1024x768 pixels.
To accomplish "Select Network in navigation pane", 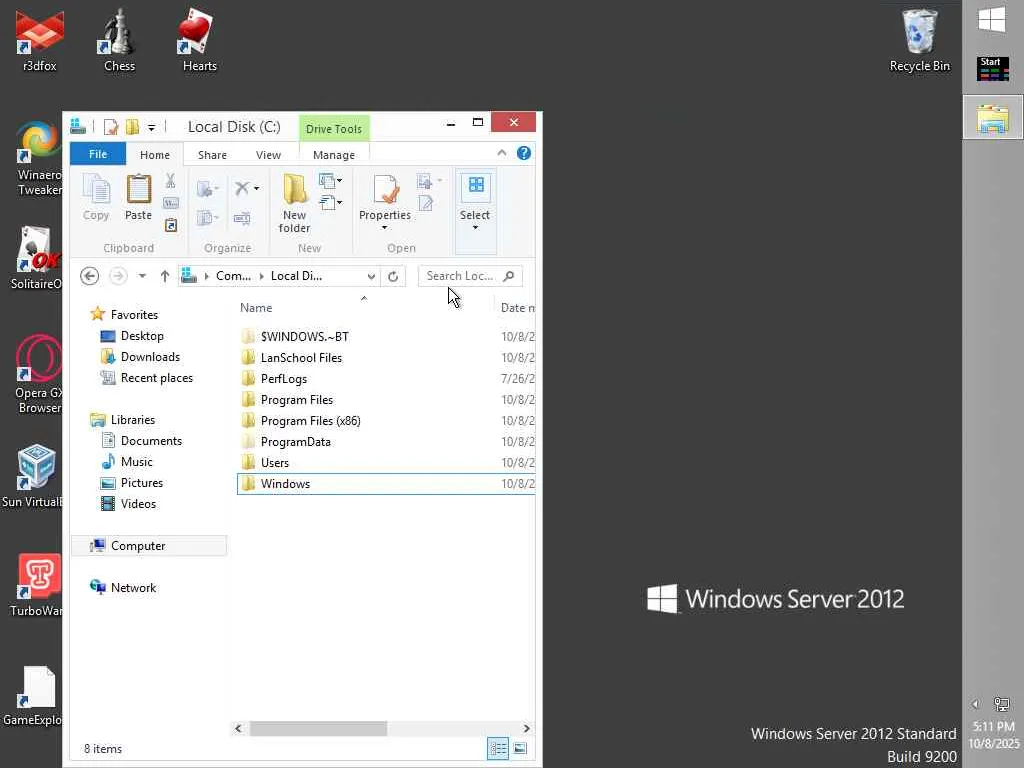I will click(133, 588).
